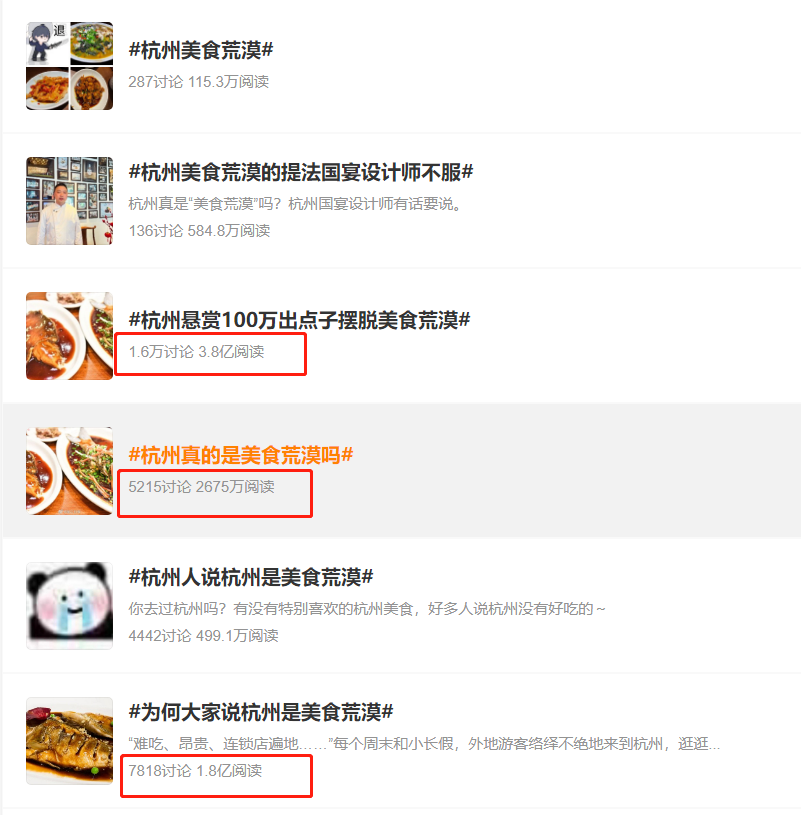Click the 136讨论 584.8万阅读 stats line
Image resolution: width=801 pixels, height=815 pixels.
pos(199,231)
